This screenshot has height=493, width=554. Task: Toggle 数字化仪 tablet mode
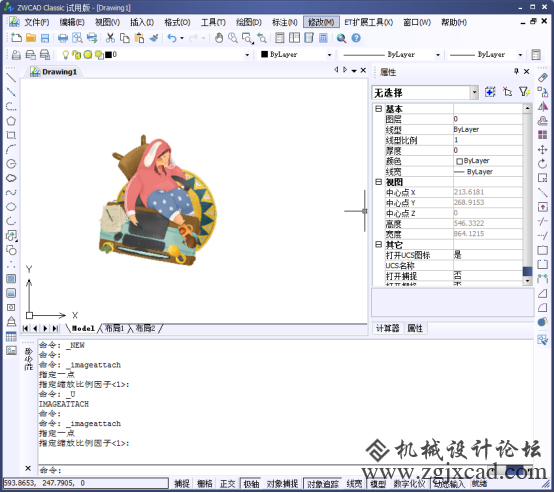coord(409,483)
